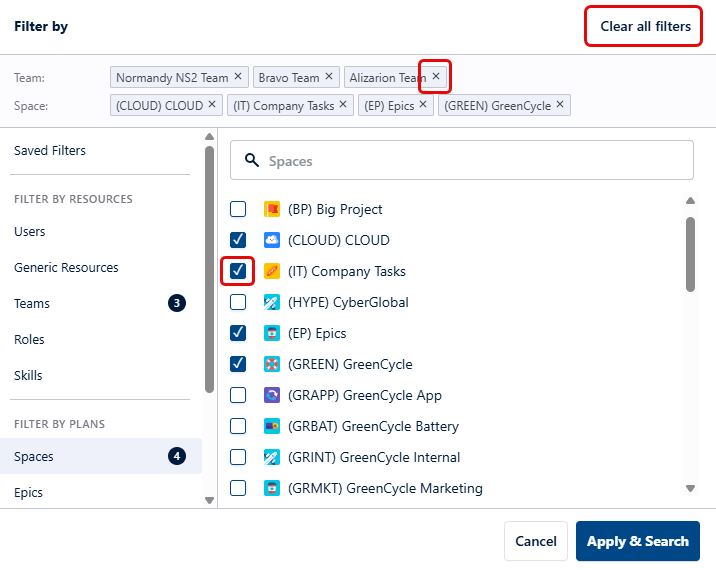
Task: Check the (GRBAT) GreenCycle Battery checkbox
Action: [238, 426]
